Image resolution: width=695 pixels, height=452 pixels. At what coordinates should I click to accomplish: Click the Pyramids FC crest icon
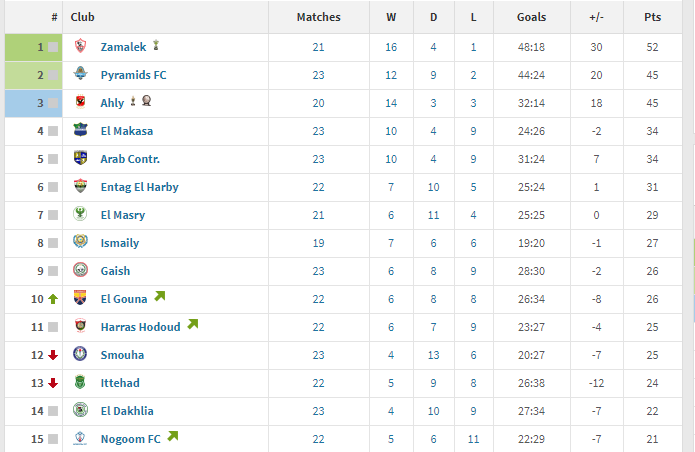point(80,74)
